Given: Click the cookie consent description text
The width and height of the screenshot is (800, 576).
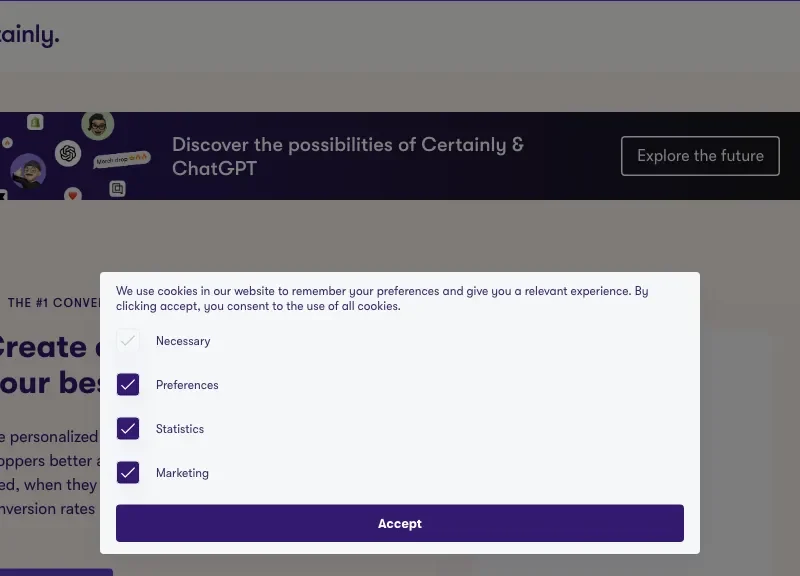Looking at the screenshot, I should click(382, 298).
